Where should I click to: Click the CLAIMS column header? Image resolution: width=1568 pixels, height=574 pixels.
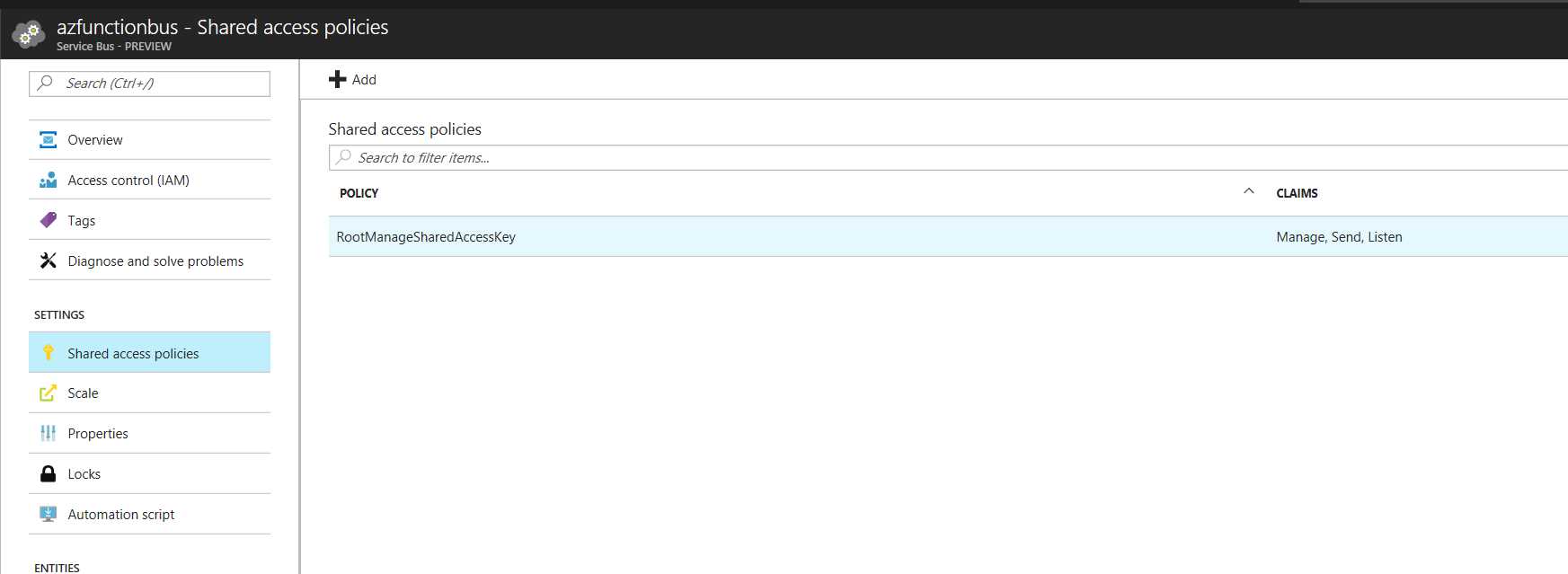[x=1297, y=193]
